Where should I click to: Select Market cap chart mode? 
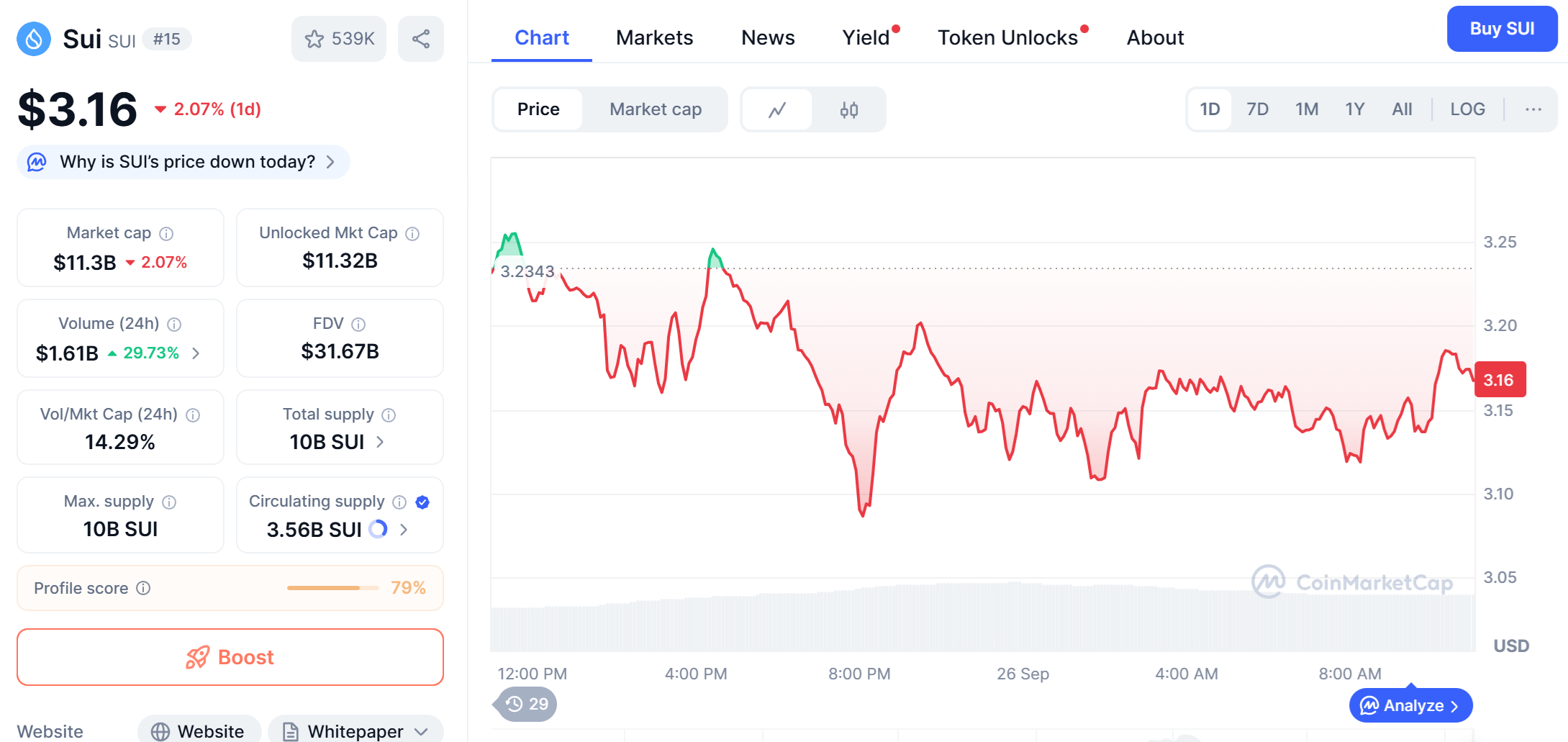pyautogui.click(x=656, y=109)
